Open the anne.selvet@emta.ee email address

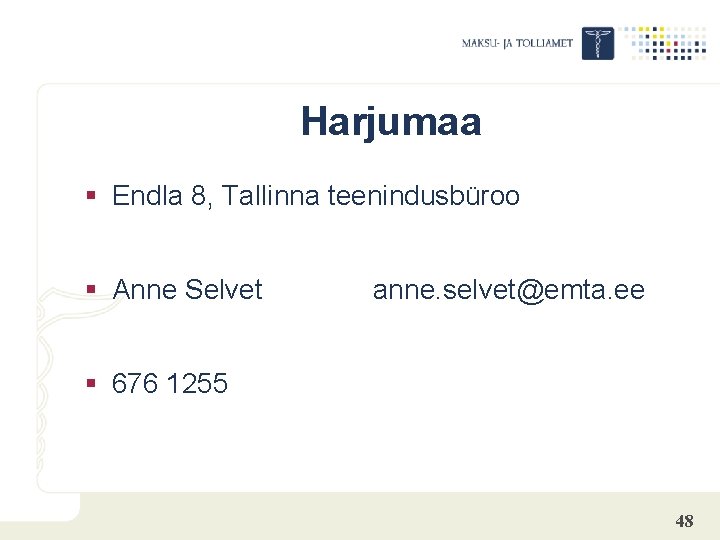point(509,290)
